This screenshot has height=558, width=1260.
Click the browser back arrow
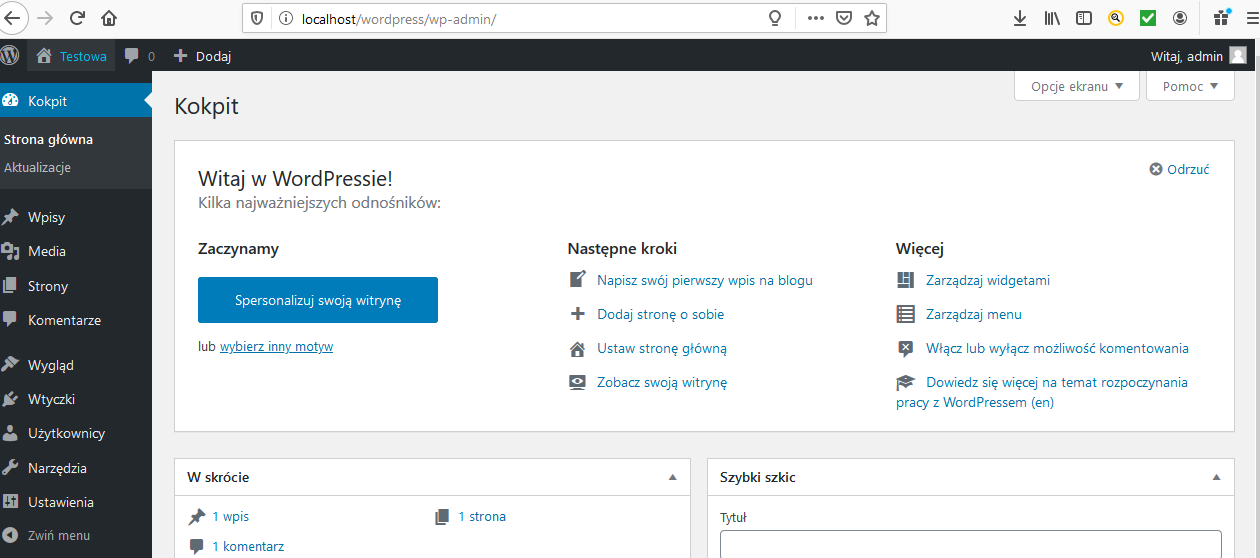11,18
